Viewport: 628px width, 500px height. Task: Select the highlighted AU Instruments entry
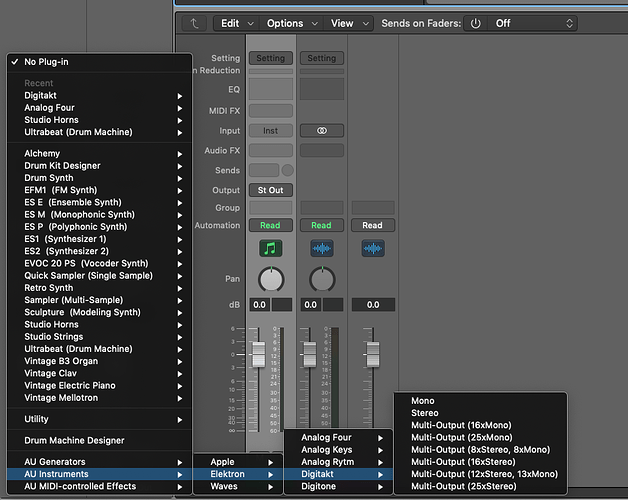pyautogui.click(x=100, y=474)
